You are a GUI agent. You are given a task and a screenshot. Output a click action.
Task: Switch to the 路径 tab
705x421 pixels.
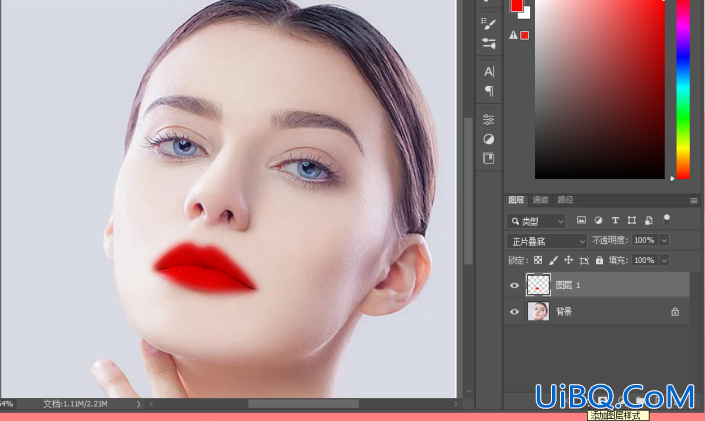pos(565,200)
